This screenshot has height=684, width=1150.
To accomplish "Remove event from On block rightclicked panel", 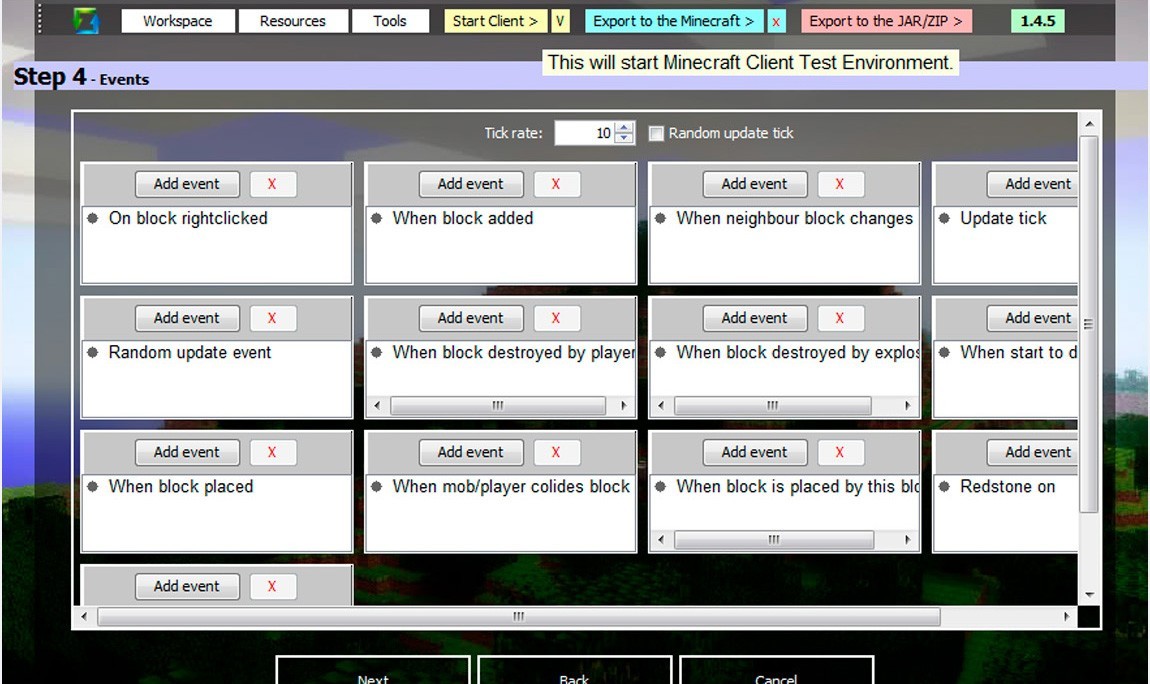I will point(272,184).
